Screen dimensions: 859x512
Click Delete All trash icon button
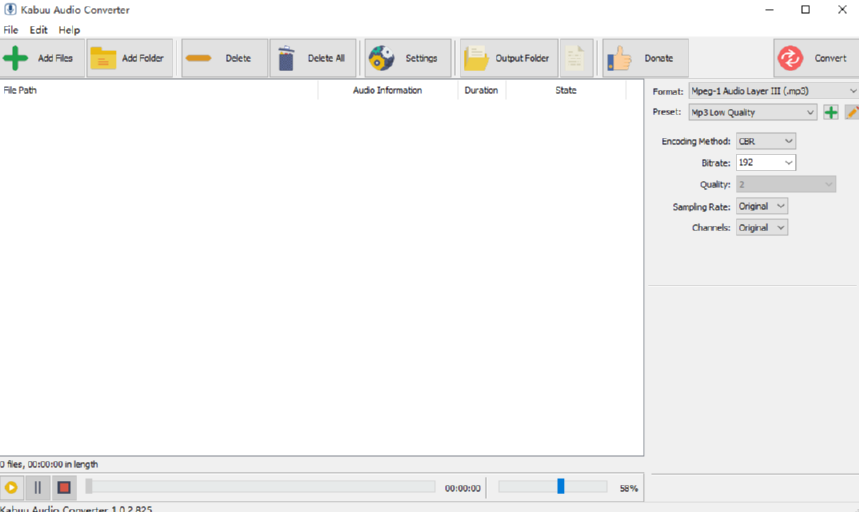pyautogui.click(x=312, y=58)
